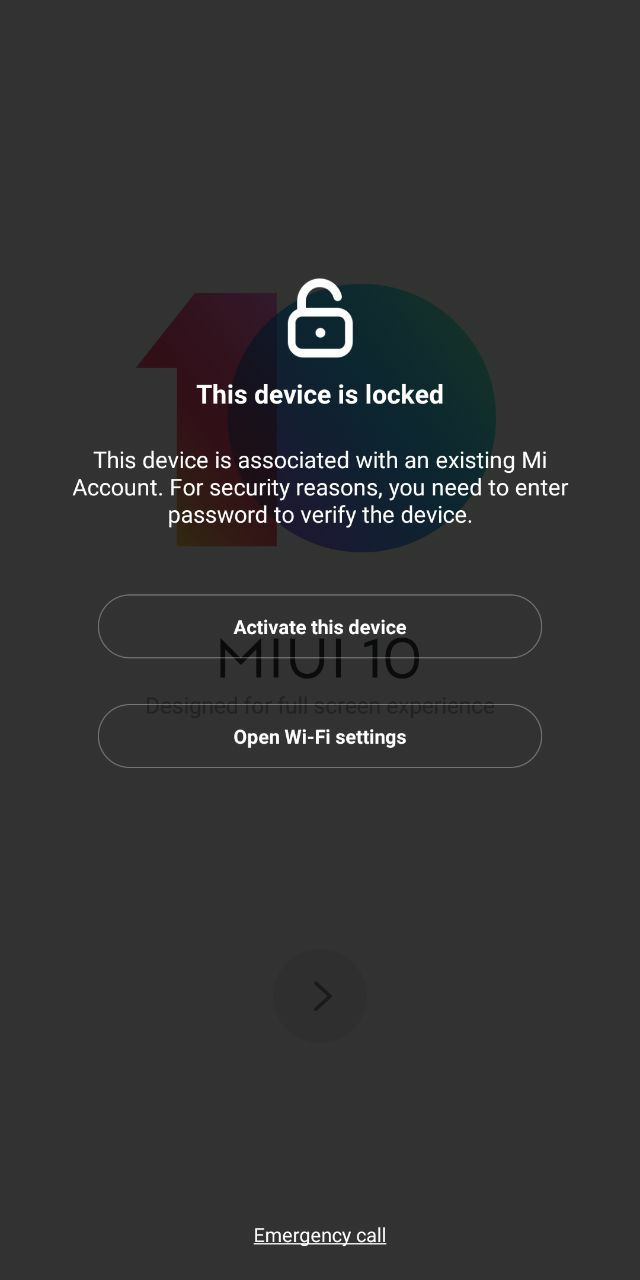640x1280 pixels.
Task: Tap the open padlock icon
Action: tap(320, 318)
